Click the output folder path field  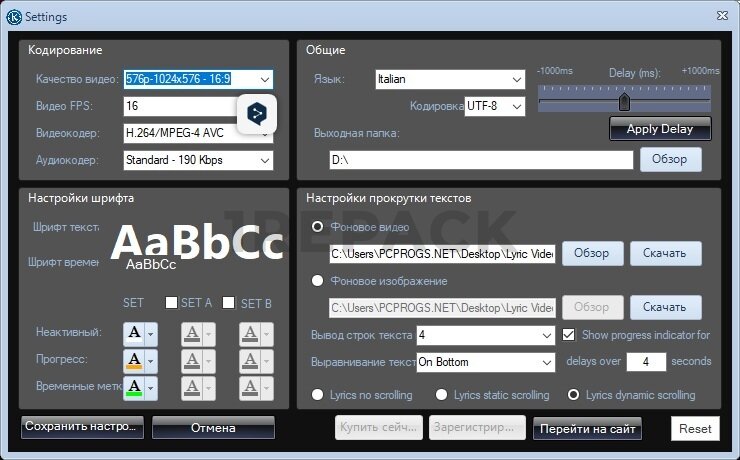481,160
